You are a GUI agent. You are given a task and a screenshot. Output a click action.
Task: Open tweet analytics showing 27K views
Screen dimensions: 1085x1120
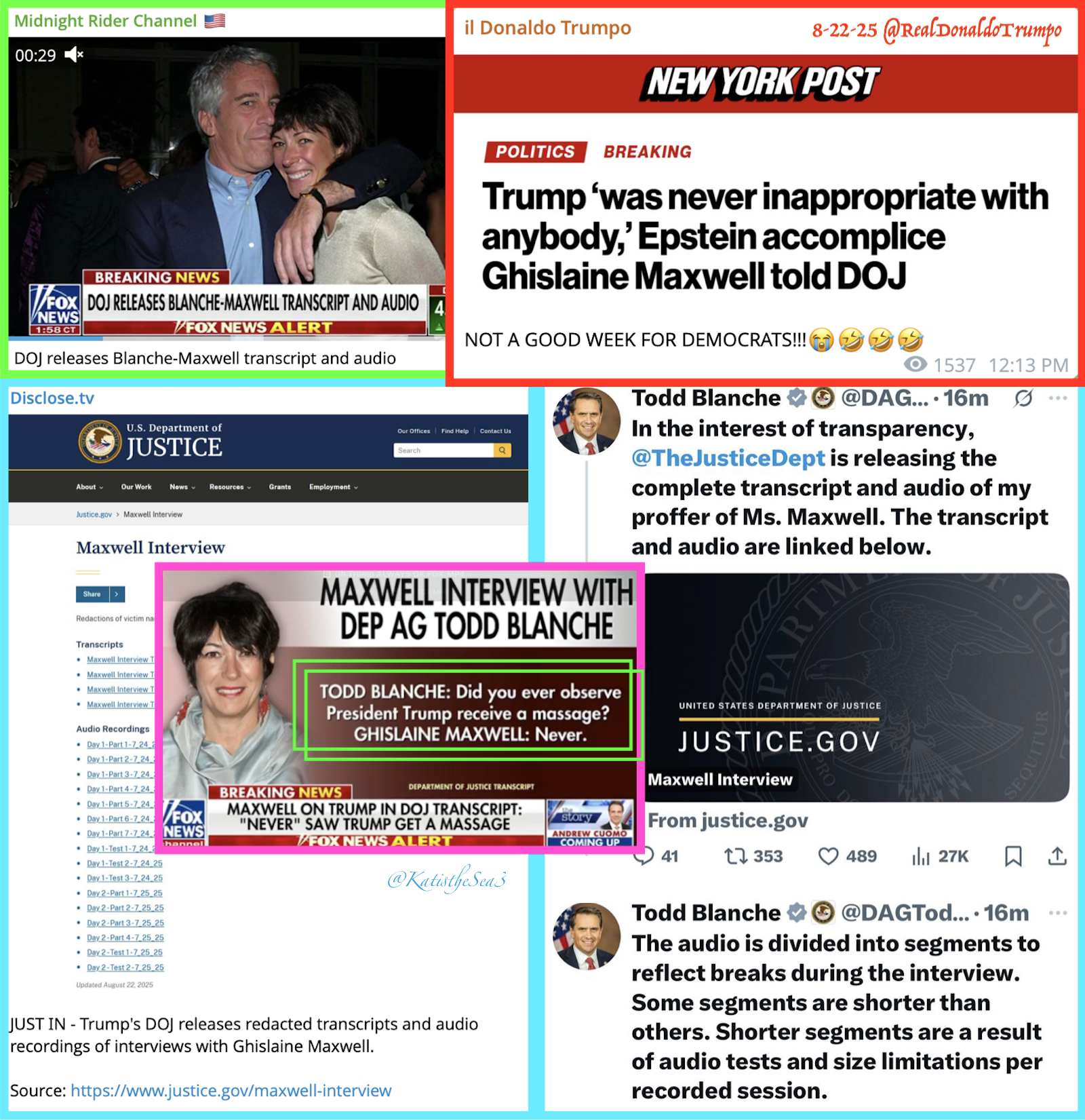(920, 856)
